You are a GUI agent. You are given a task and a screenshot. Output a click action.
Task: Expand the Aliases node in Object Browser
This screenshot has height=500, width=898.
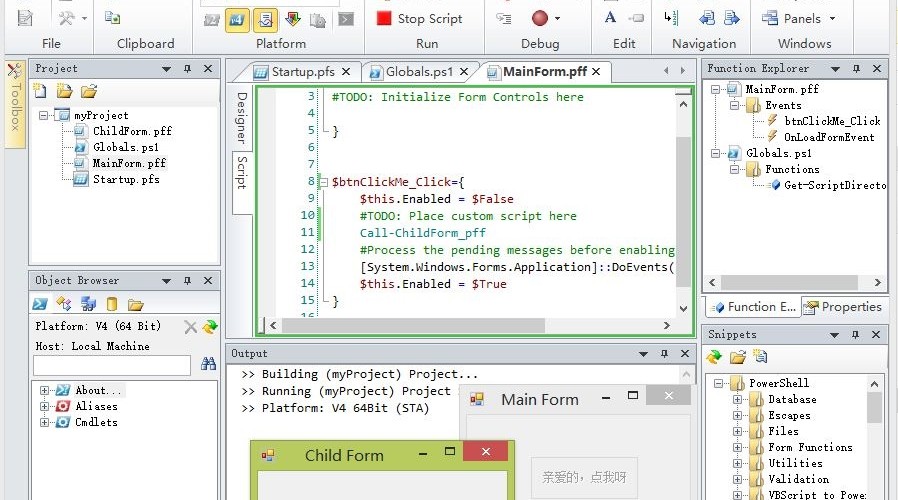pyautogui.click(x=44, y=406)
